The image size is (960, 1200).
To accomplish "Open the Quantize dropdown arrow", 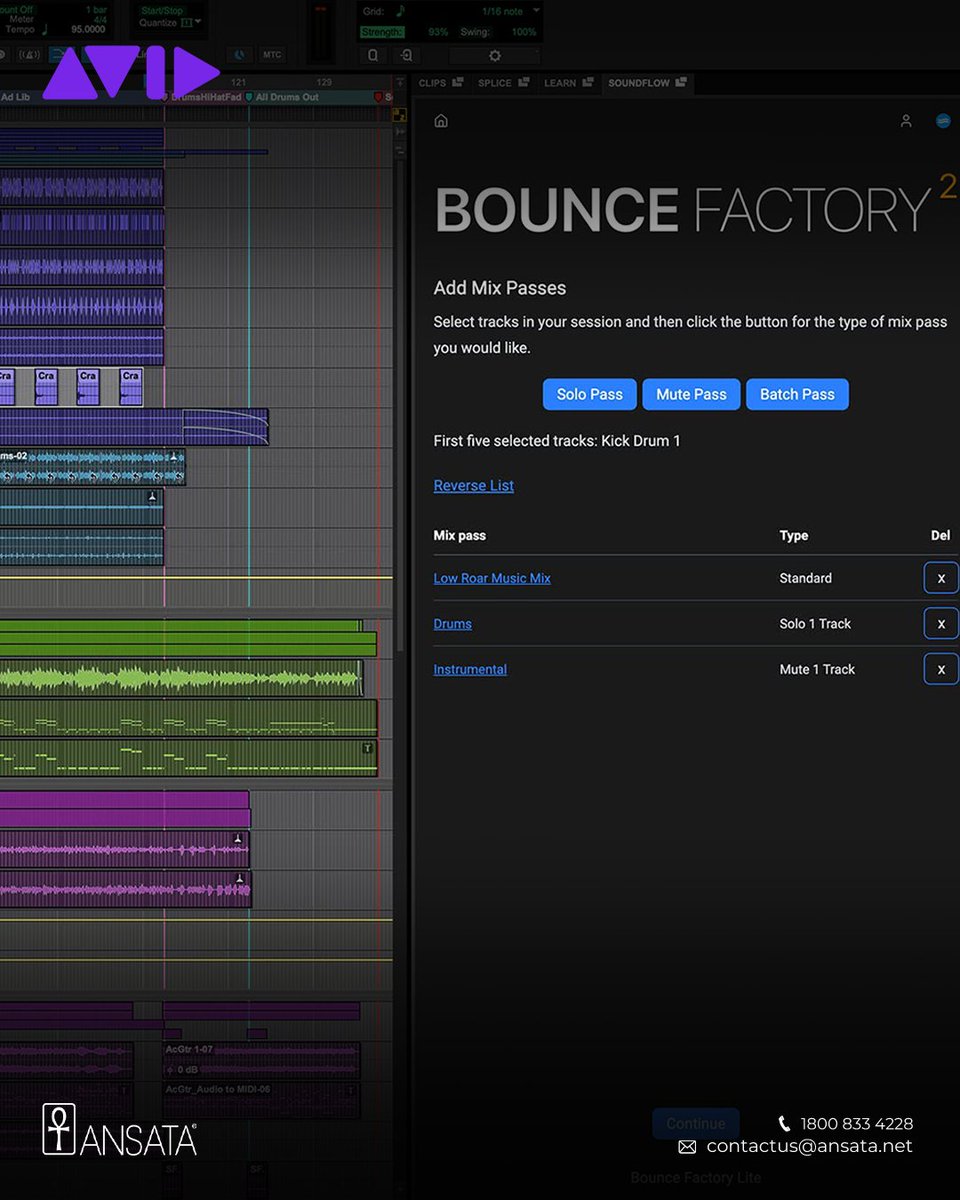I will tap(197, 22).
